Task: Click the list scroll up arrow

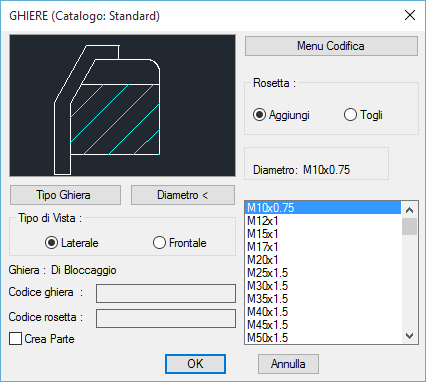Action: [x=409, y=210]
